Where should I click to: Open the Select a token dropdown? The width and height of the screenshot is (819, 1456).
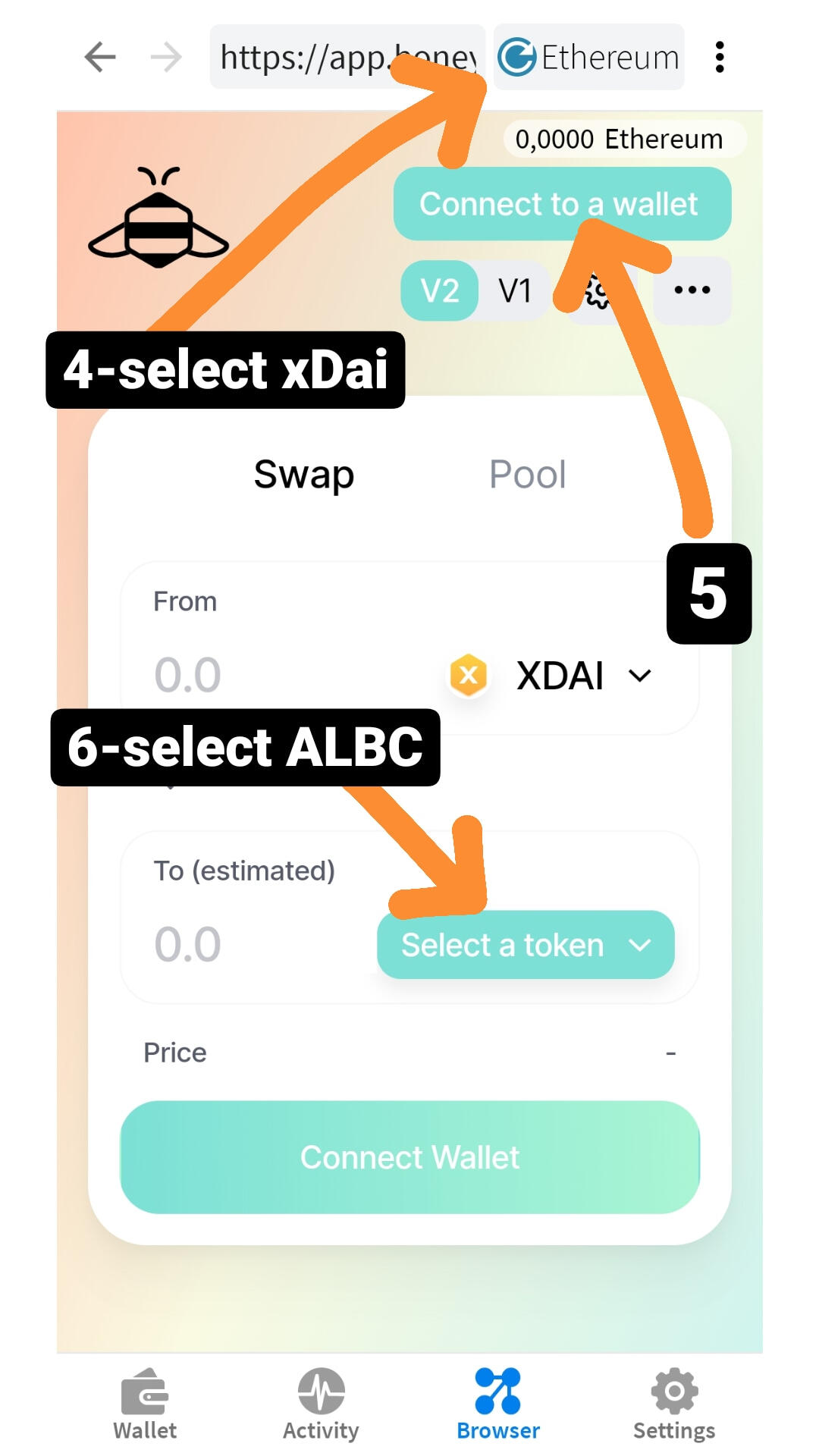tap(526, 945)
